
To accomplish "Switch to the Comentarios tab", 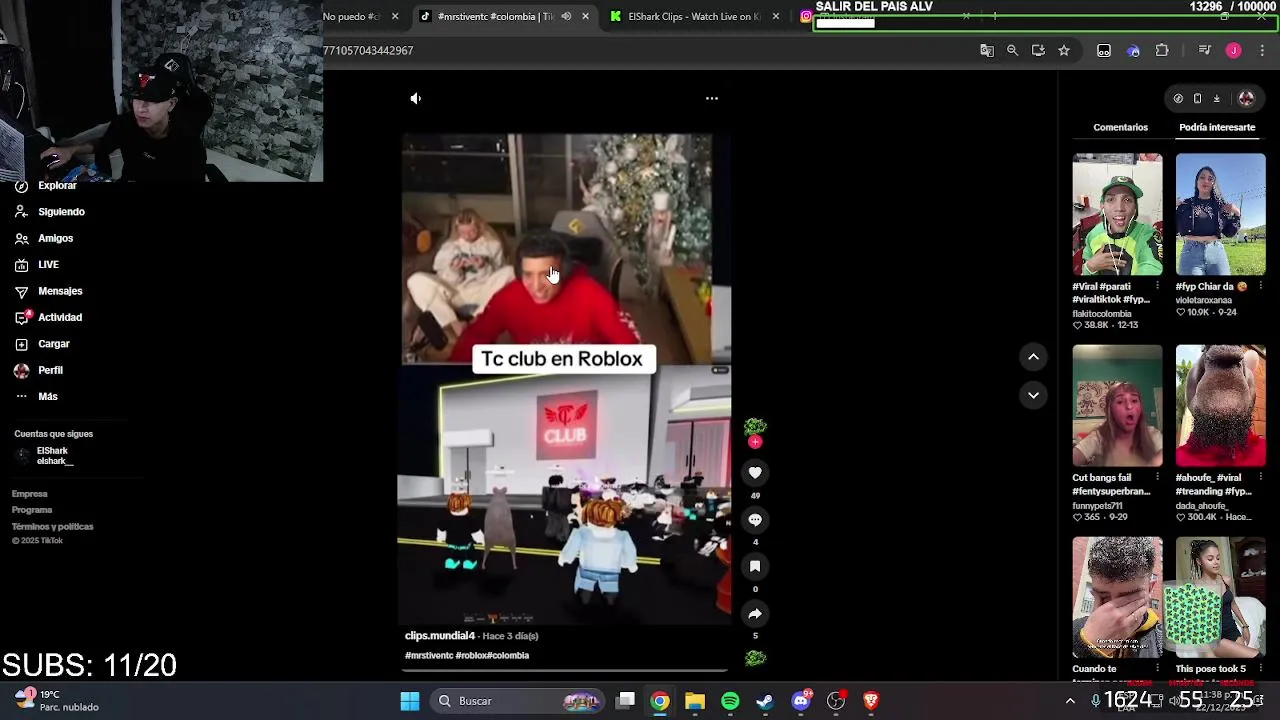I will pyautogui.click(x=1120, y=127).
